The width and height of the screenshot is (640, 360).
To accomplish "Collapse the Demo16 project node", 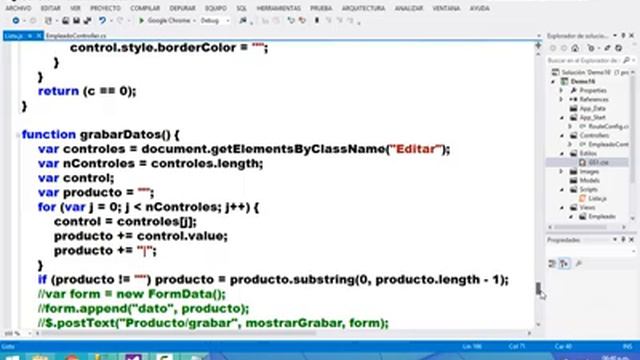I will point(554,82).
